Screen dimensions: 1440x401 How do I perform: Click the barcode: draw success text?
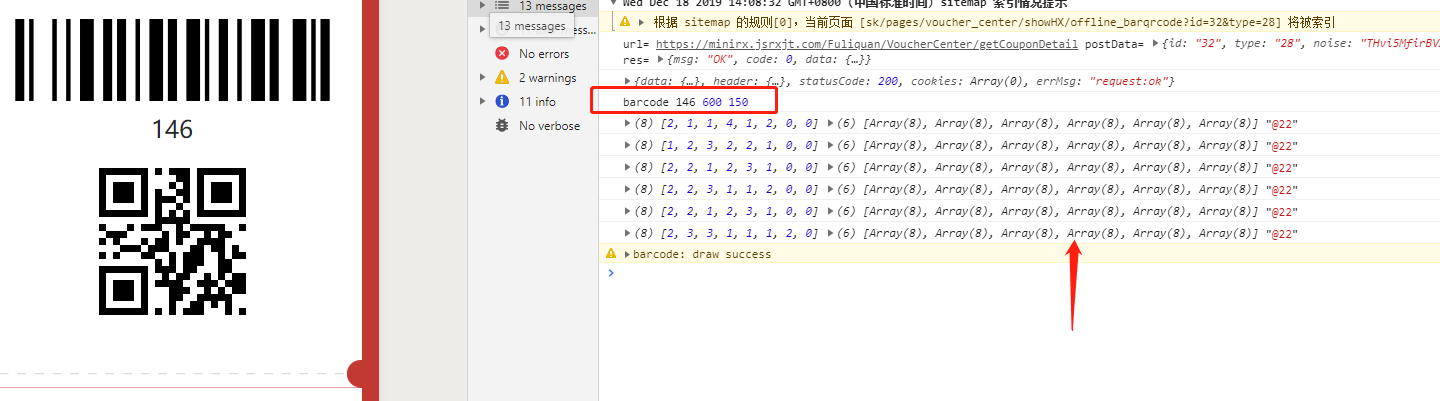click(701, 254)
